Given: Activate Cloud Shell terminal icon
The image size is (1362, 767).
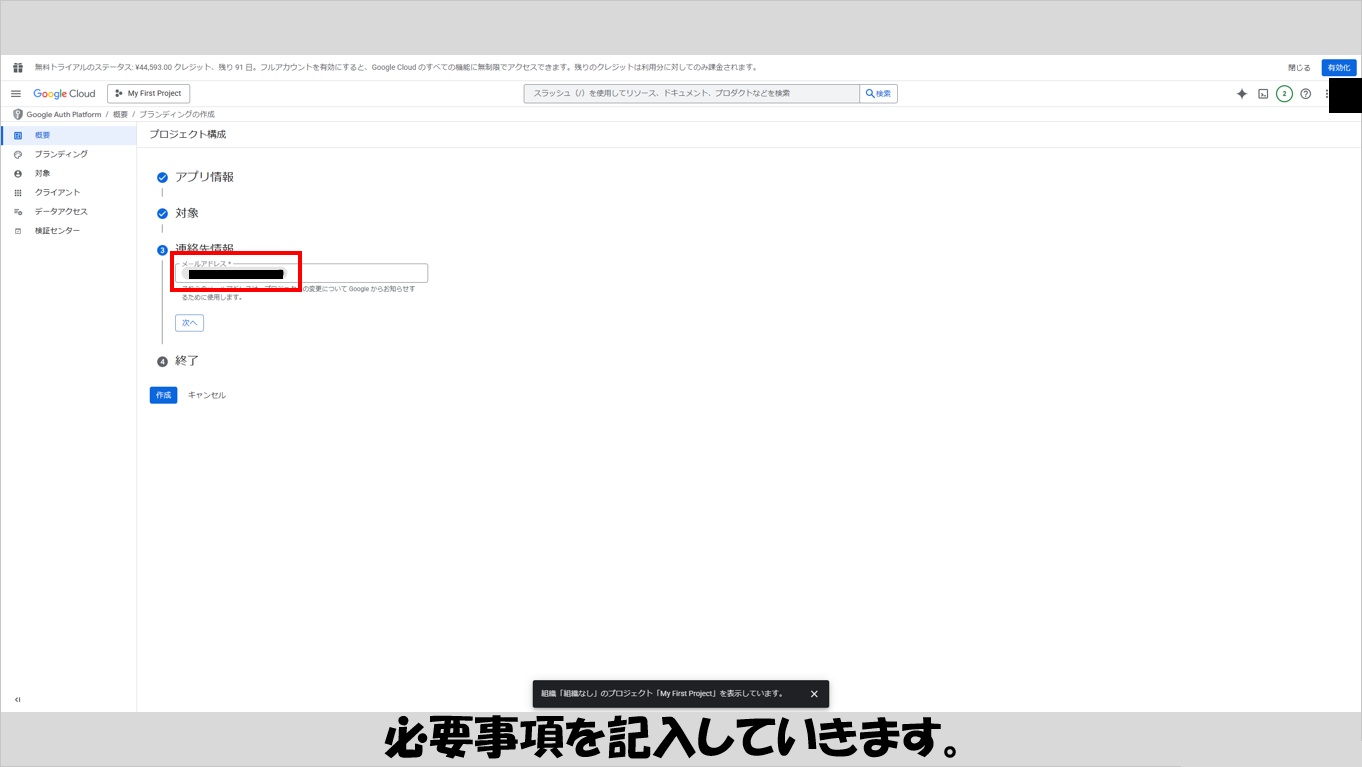Looking at the screenshot, I should point(1263,94).
